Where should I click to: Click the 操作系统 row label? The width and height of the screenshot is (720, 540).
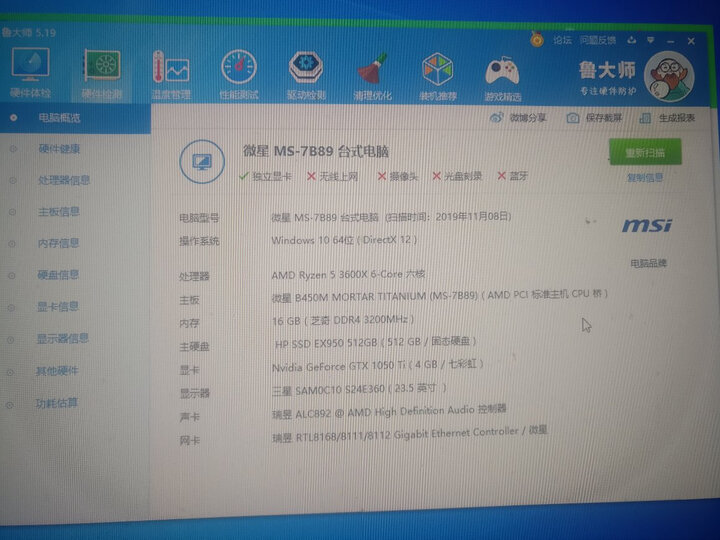(199, 241)
